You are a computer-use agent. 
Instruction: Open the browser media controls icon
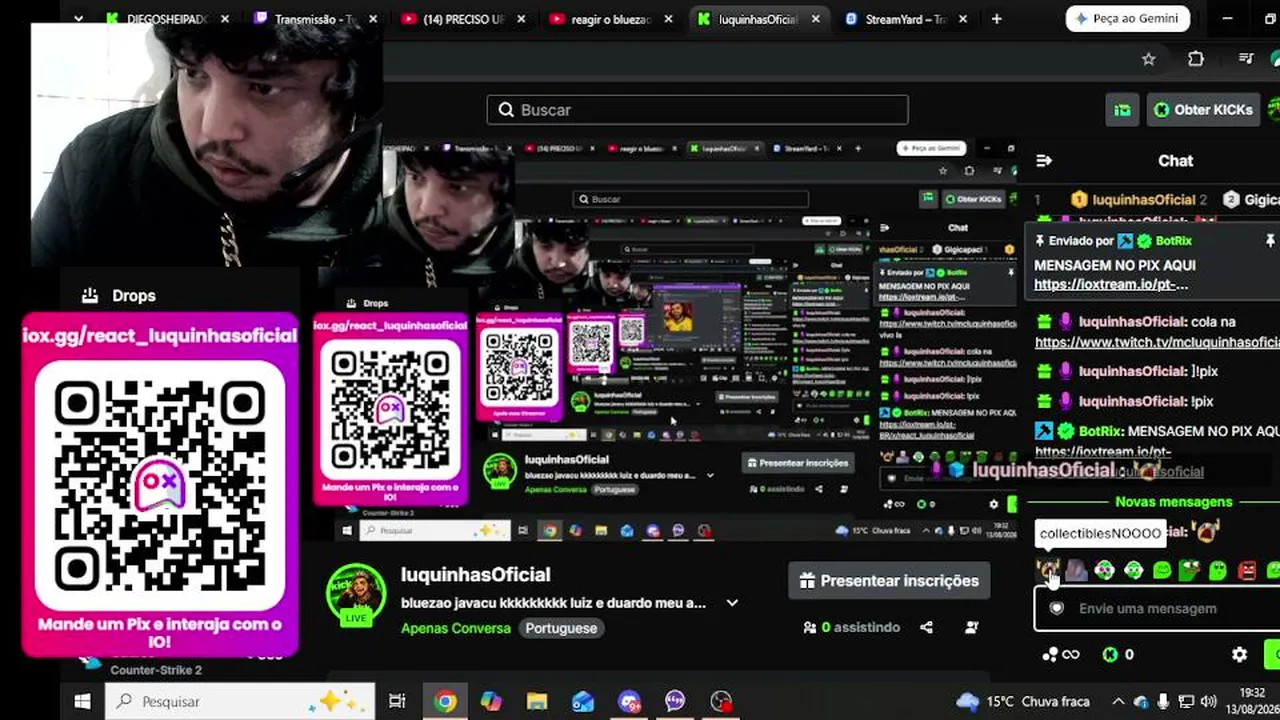[1246, 60]
